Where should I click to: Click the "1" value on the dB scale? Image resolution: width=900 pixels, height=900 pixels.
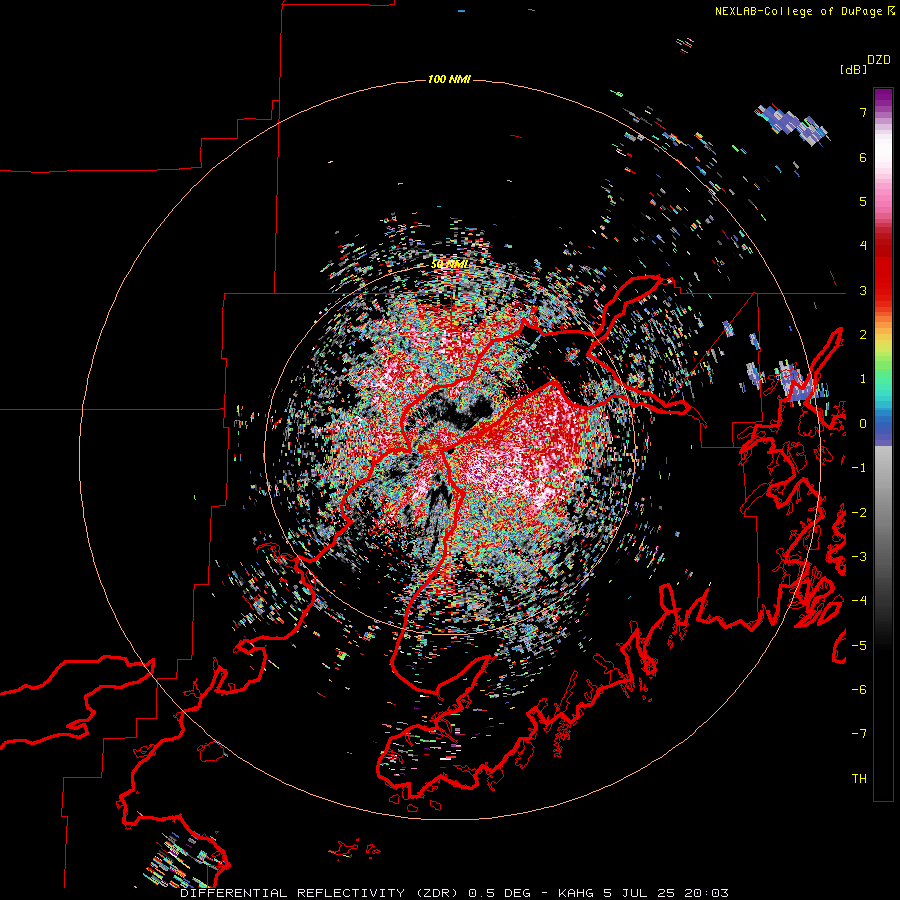[863, 379]
